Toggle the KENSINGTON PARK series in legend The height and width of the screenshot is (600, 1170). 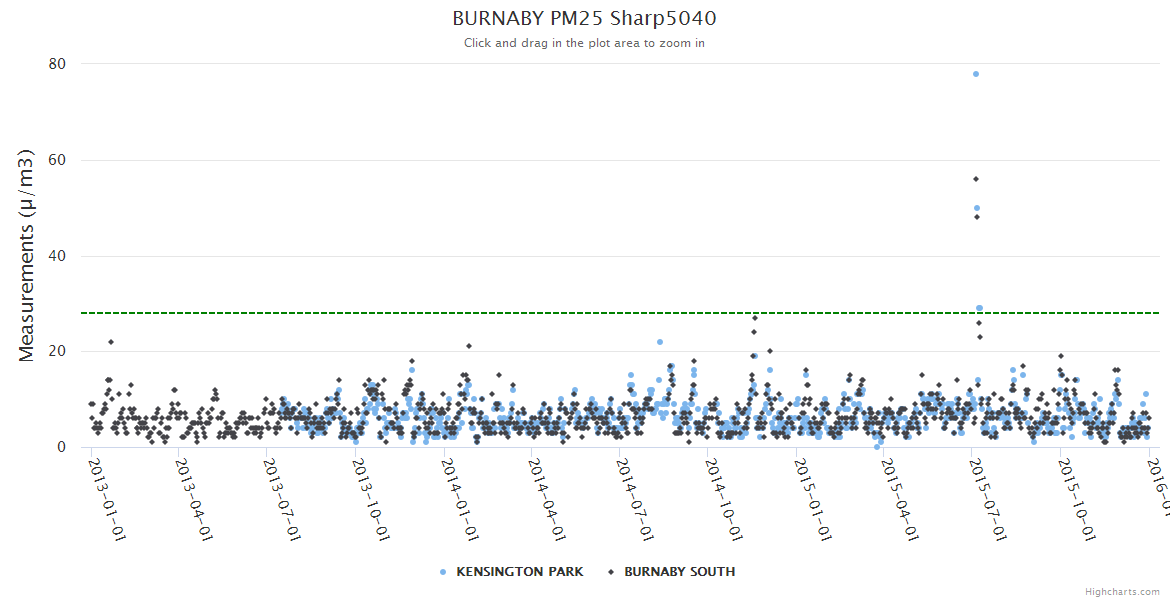coord(519,572)
